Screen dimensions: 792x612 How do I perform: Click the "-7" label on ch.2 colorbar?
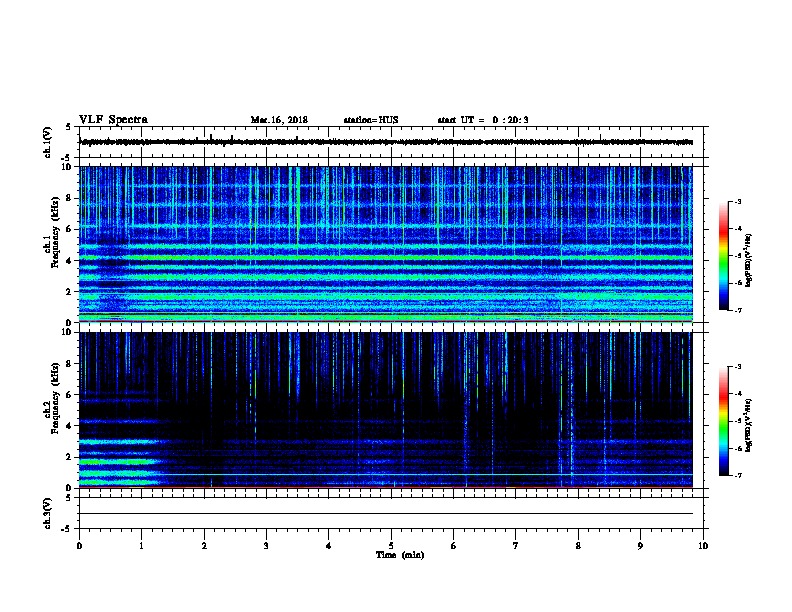(737, 476)
